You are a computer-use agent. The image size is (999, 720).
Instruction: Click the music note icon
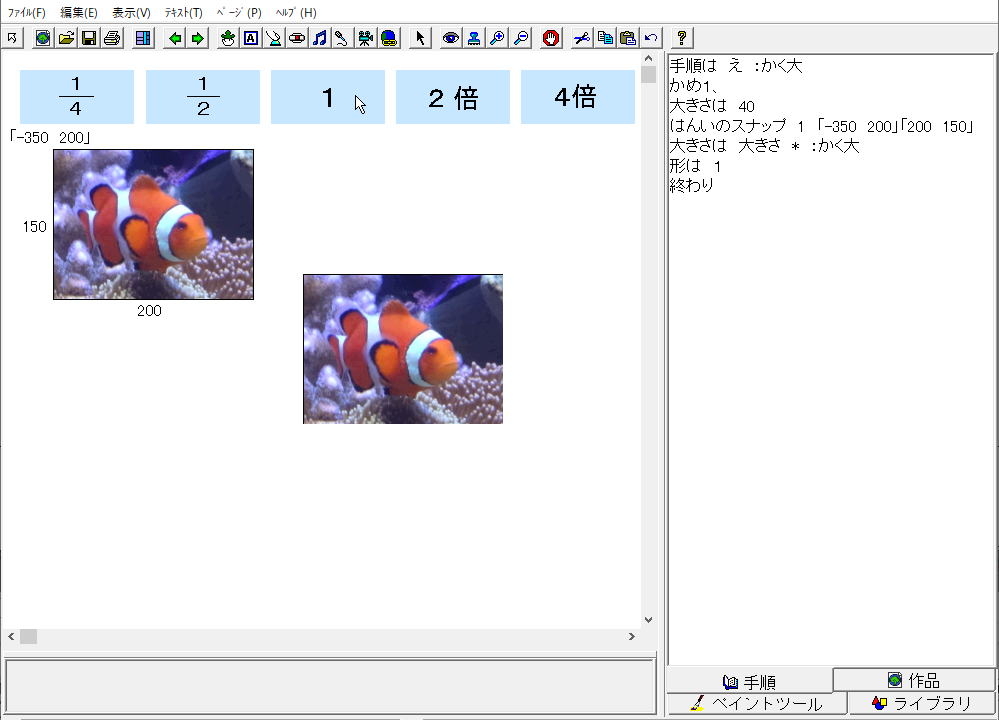(x=319, y=38)
